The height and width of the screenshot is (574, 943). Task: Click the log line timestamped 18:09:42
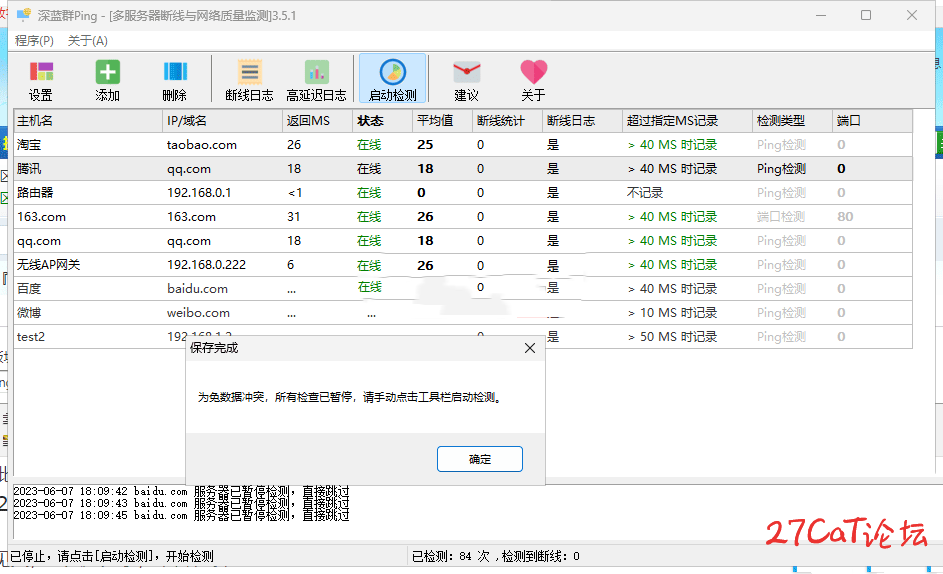(x=181, y=492)
